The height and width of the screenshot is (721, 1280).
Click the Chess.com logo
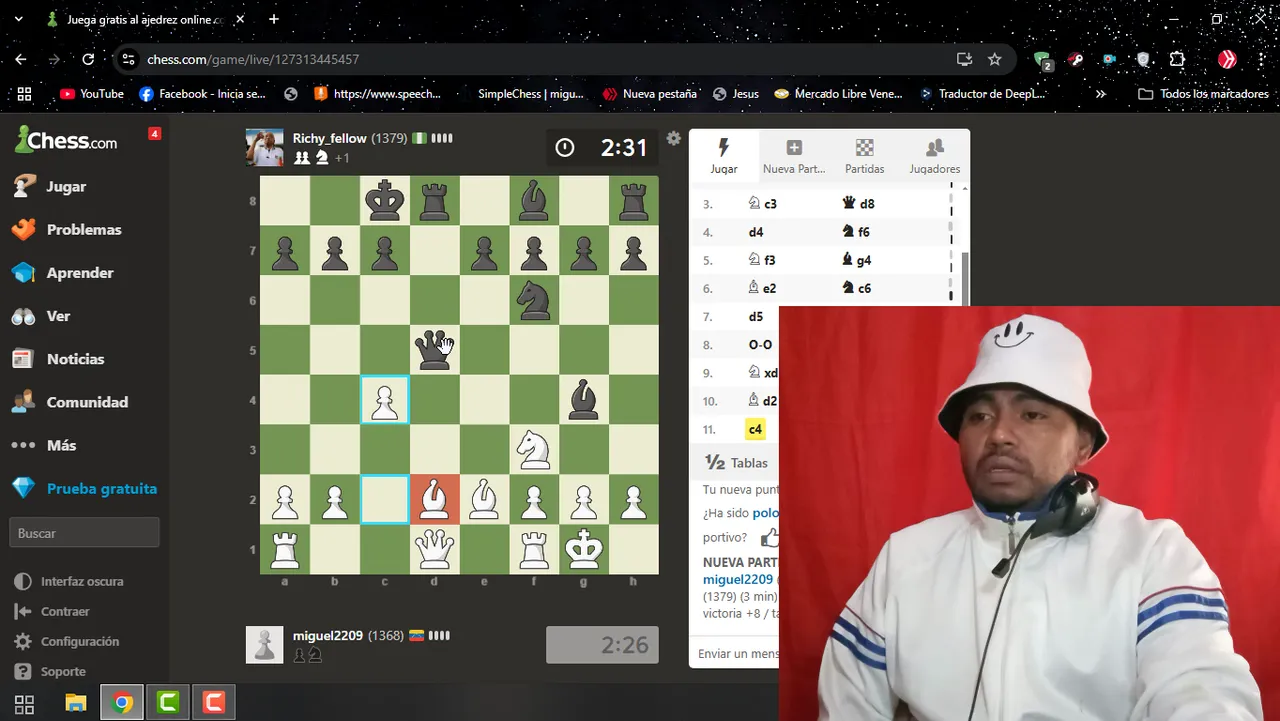(x=66, y=140)
